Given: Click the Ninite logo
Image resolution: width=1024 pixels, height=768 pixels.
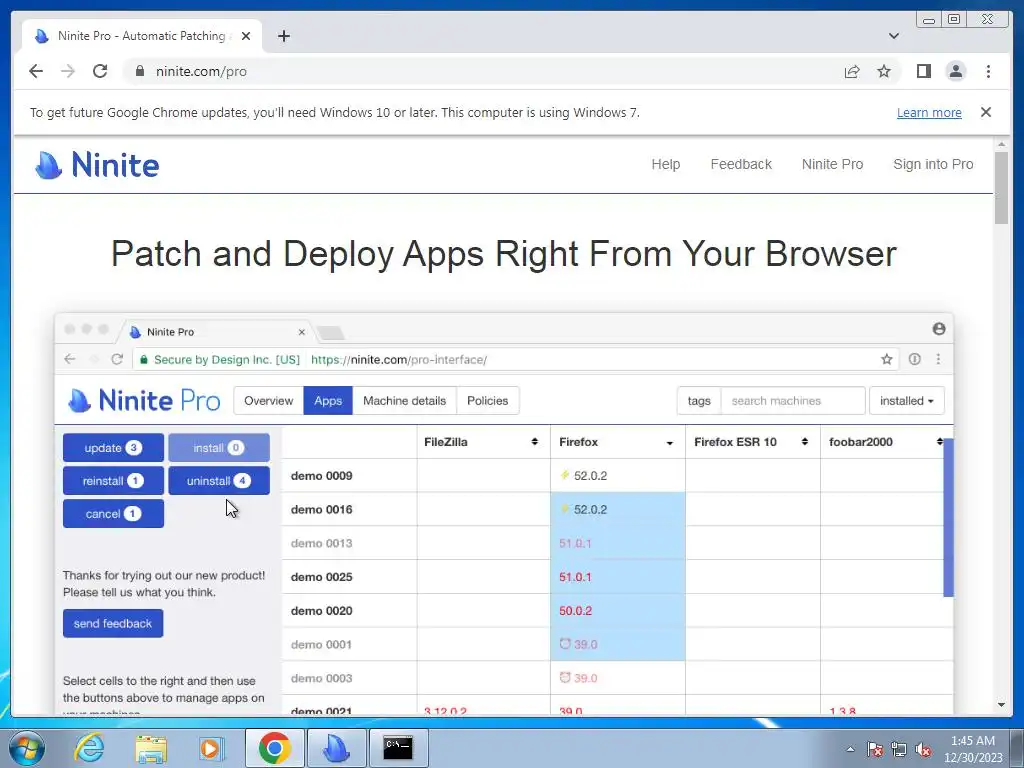Looking at the screenshot, I should coord(97,165).
